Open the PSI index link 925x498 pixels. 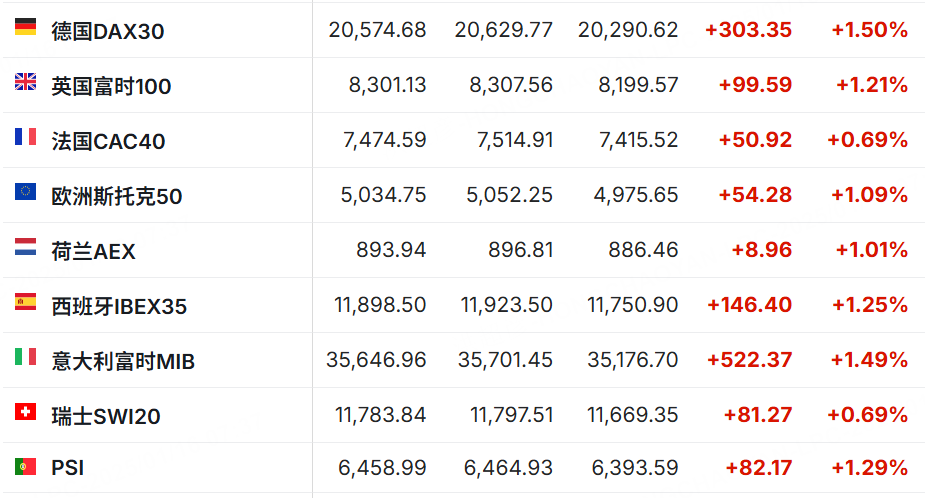pyautogui.click(x=66, y=467)
